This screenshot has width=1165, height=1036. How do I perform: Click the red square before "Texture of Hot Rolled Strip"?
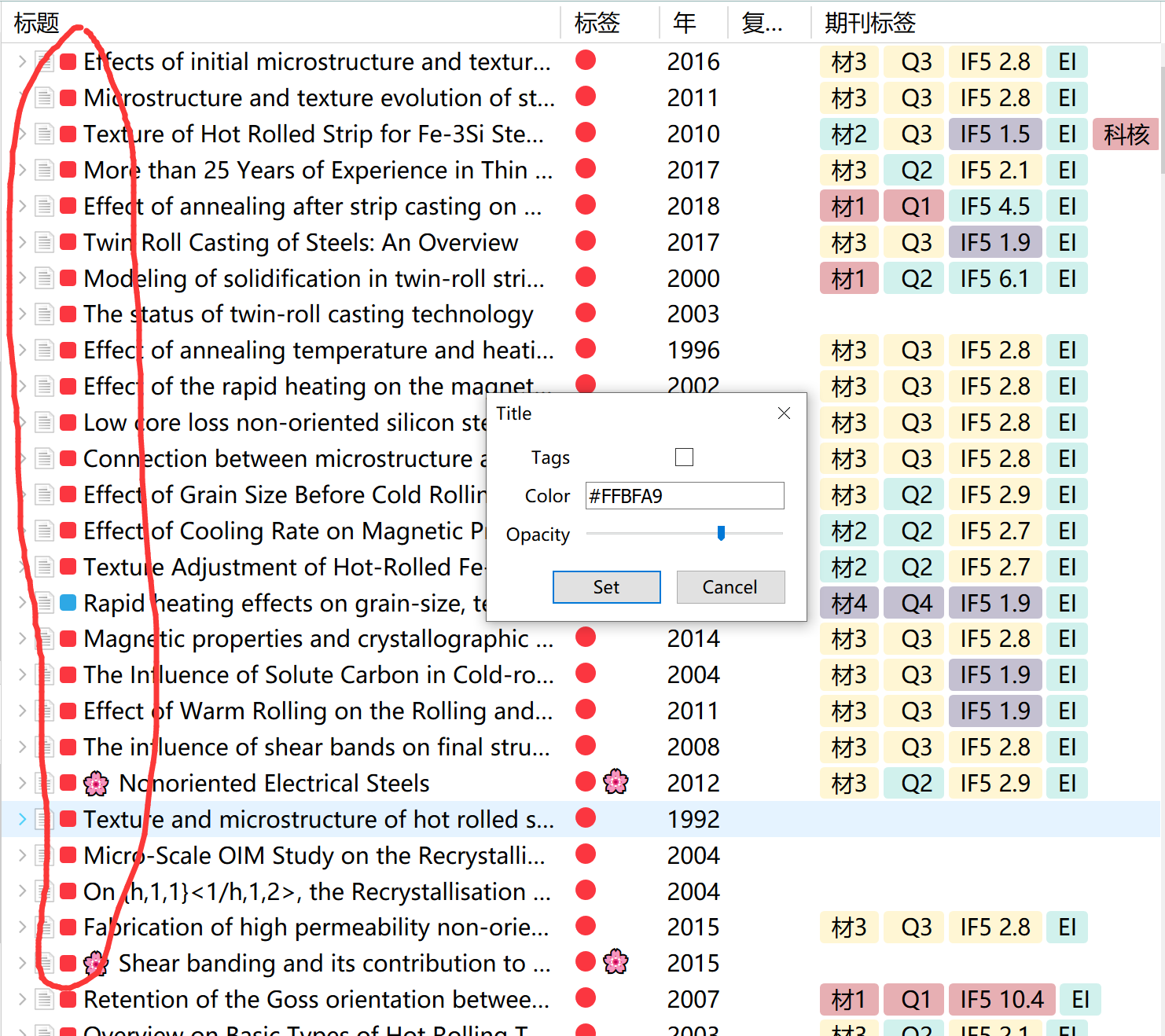click(68, 134)
